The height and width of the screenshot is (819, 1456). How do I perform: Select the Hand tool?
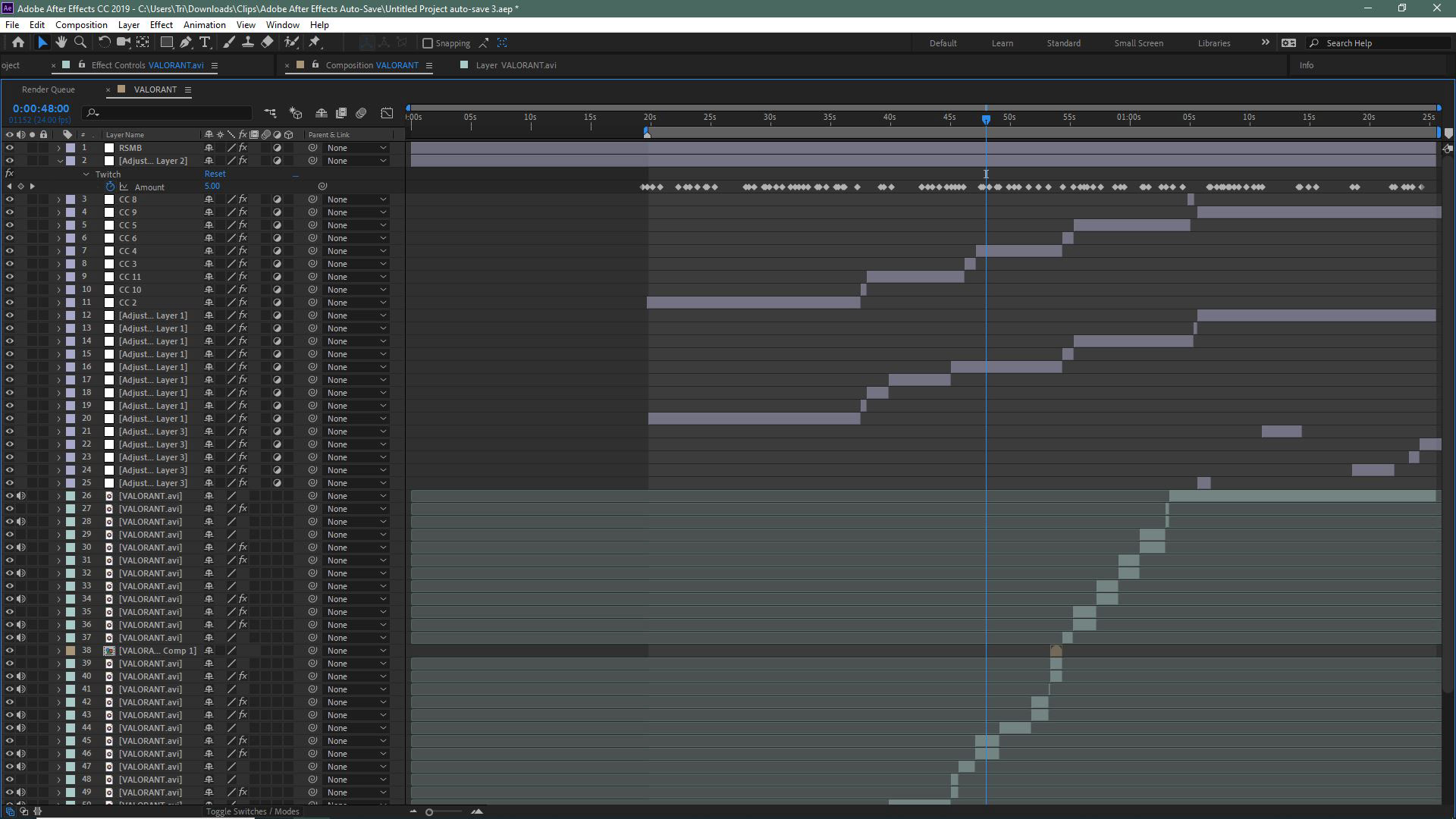[x=61, y=42]
